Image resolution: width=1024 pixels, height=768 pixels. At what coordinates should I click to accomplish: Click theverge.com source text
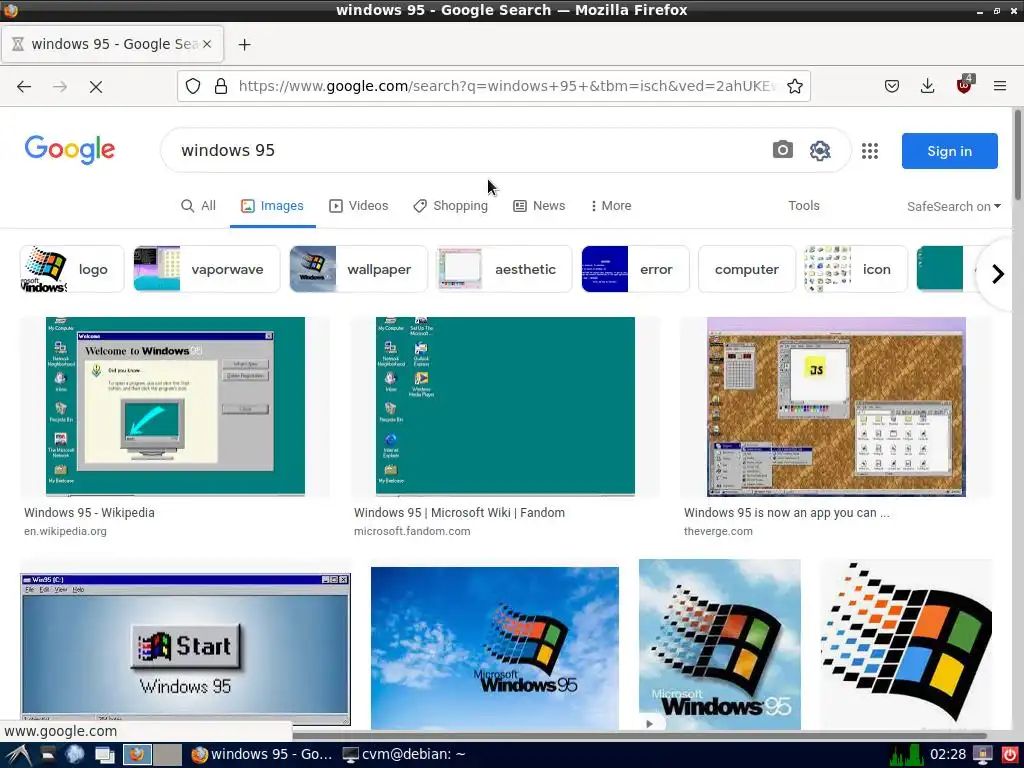coord(718,531)
